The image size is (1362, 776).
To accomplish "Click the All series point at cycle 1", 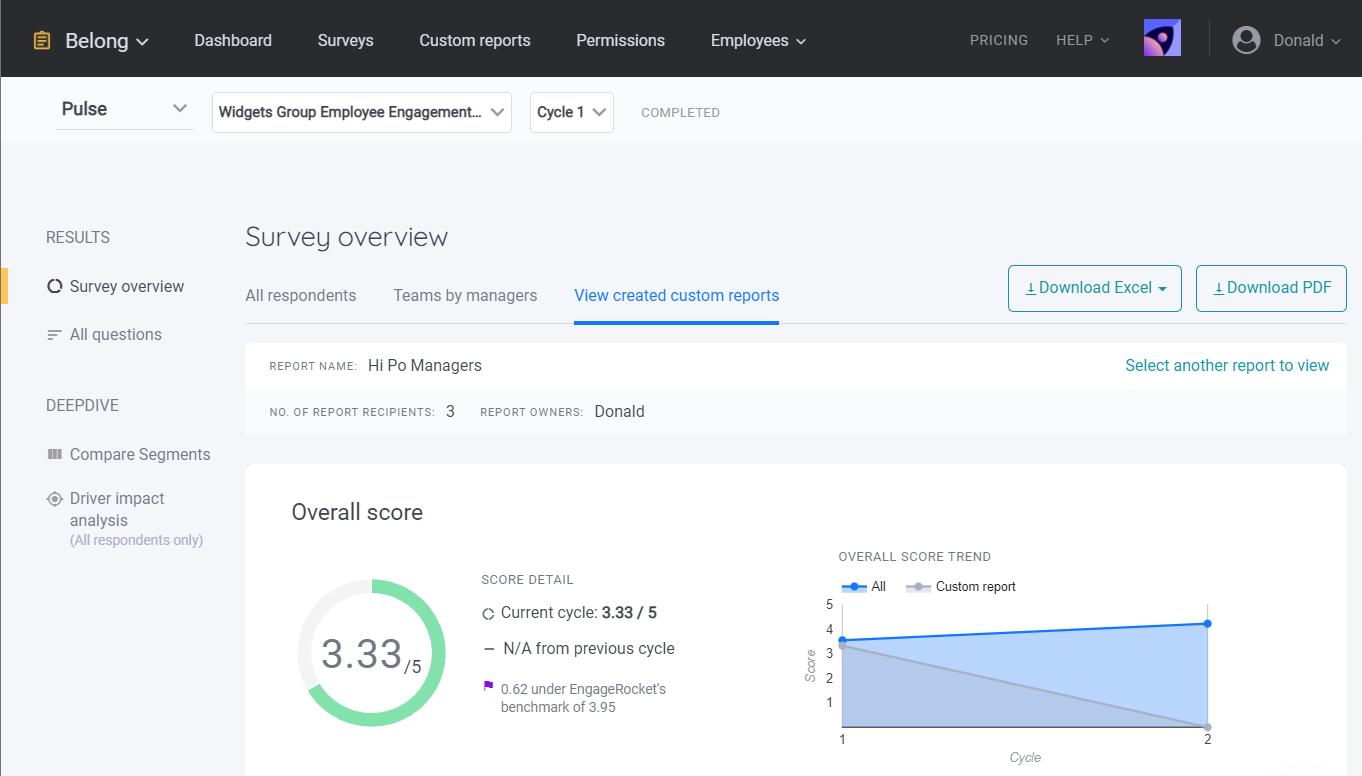I will (842, 640).
